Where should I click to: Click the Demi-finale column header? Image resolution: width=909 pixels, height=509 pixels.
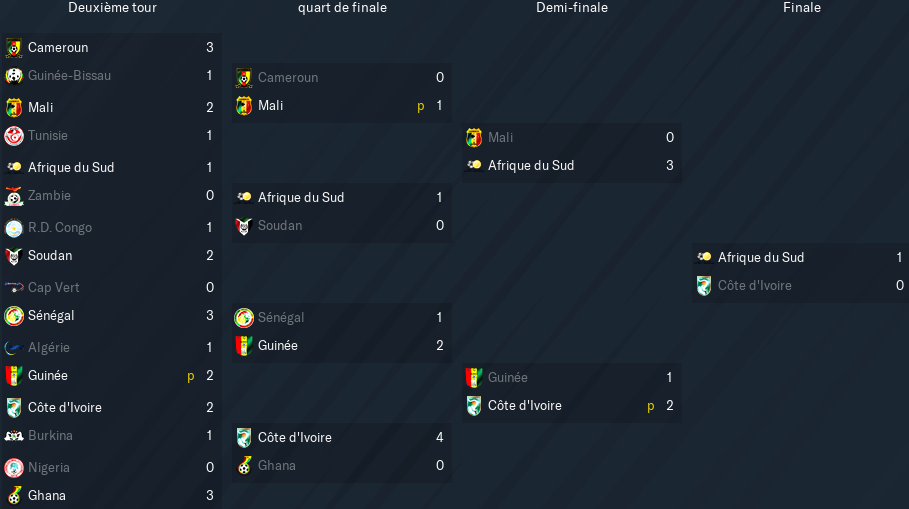572,8
